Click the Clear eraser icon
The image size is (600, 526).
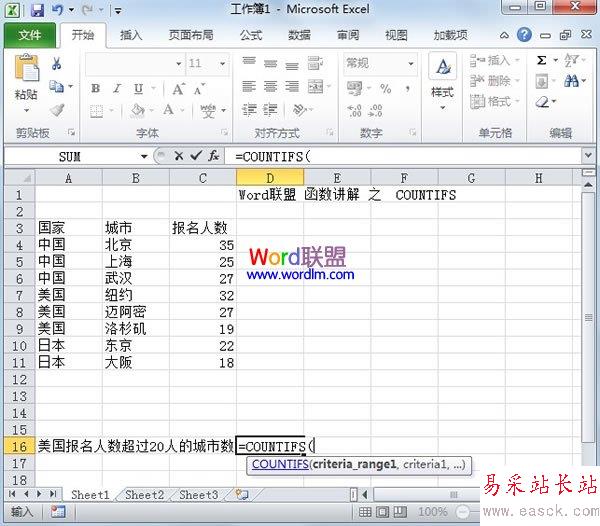pyautogui.click(x=542, y=102)
